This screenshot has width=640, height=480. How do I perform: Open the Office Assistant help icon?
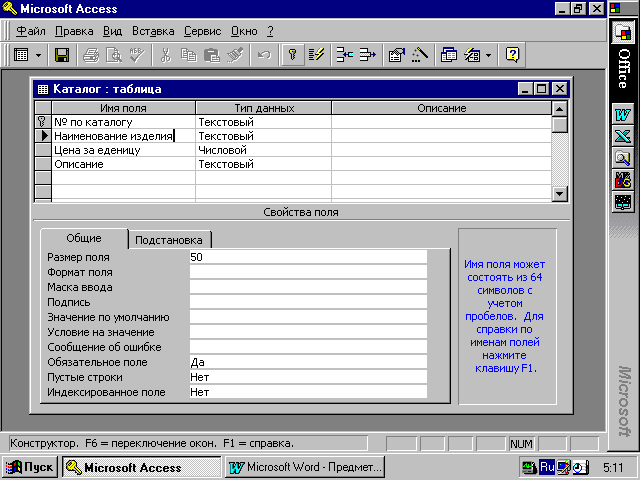click(x=512, y=55)
